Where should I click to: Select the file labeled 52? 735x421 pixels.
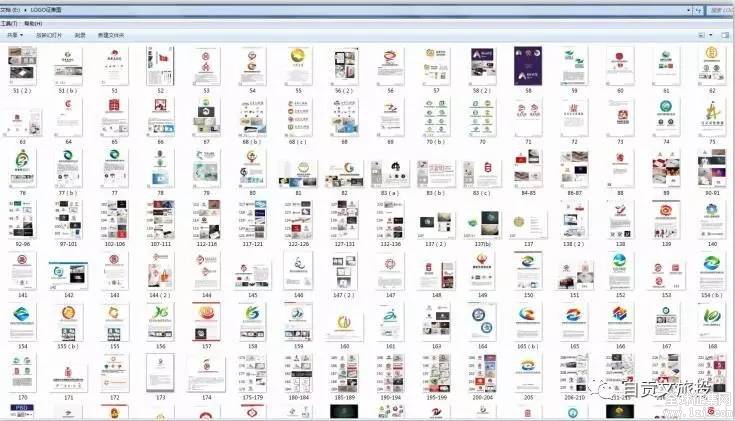pyautogui.click(x=160, y=66)
